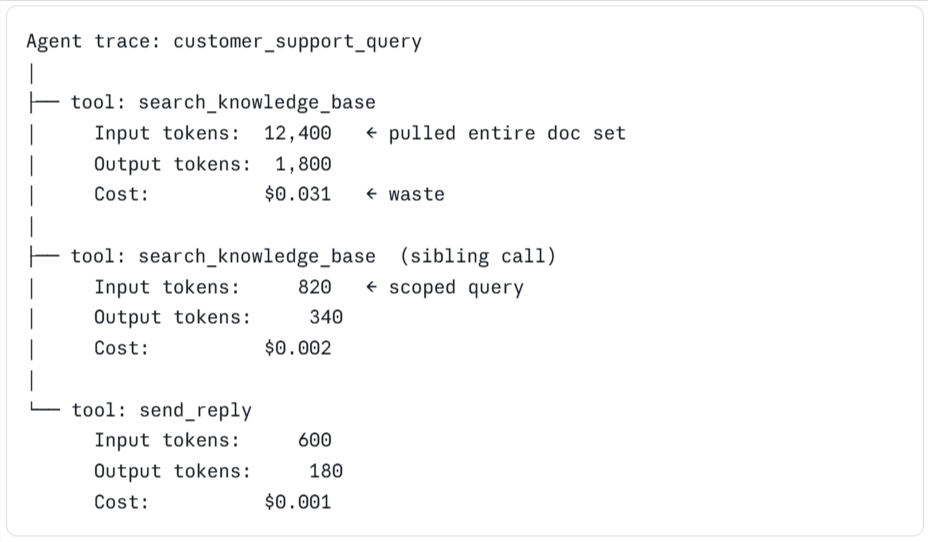Click the 340 output tokens value
Image resolution: width=928 pixels, height=542 pixels.
pyautogui.click(x=325, y=318)
